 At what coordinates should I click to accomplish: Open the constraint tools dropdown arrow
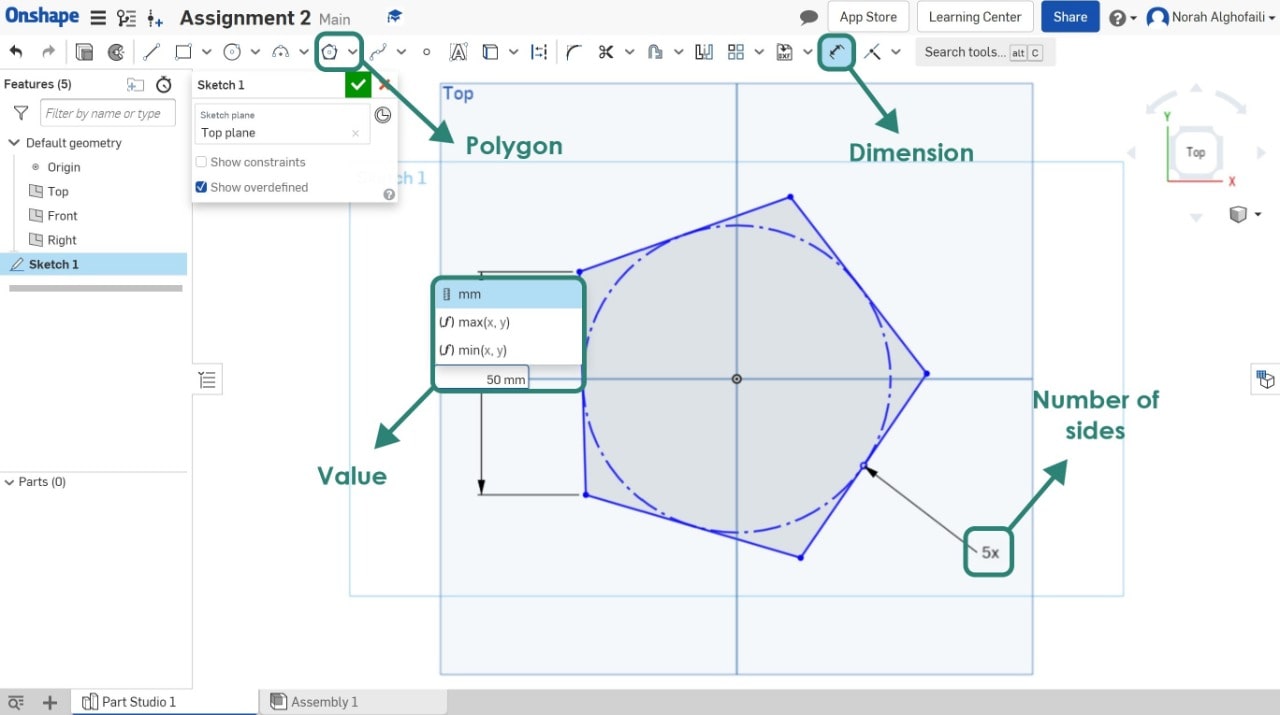click(x=896, y=52)
